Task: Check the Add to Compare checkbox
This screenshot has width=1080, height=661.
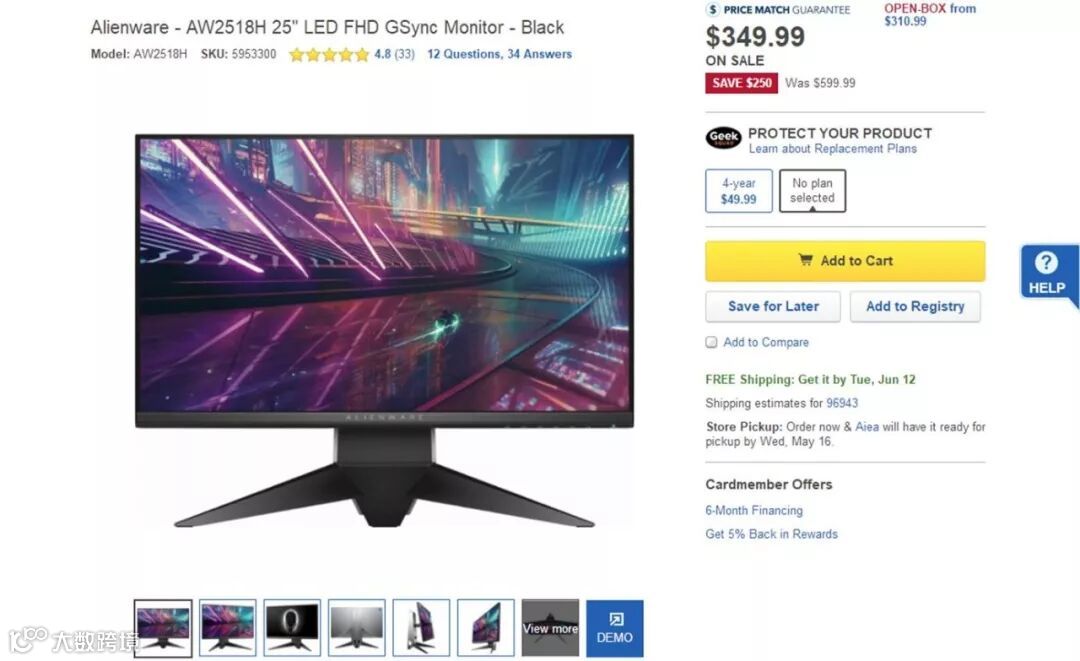Action: point(712,342)
